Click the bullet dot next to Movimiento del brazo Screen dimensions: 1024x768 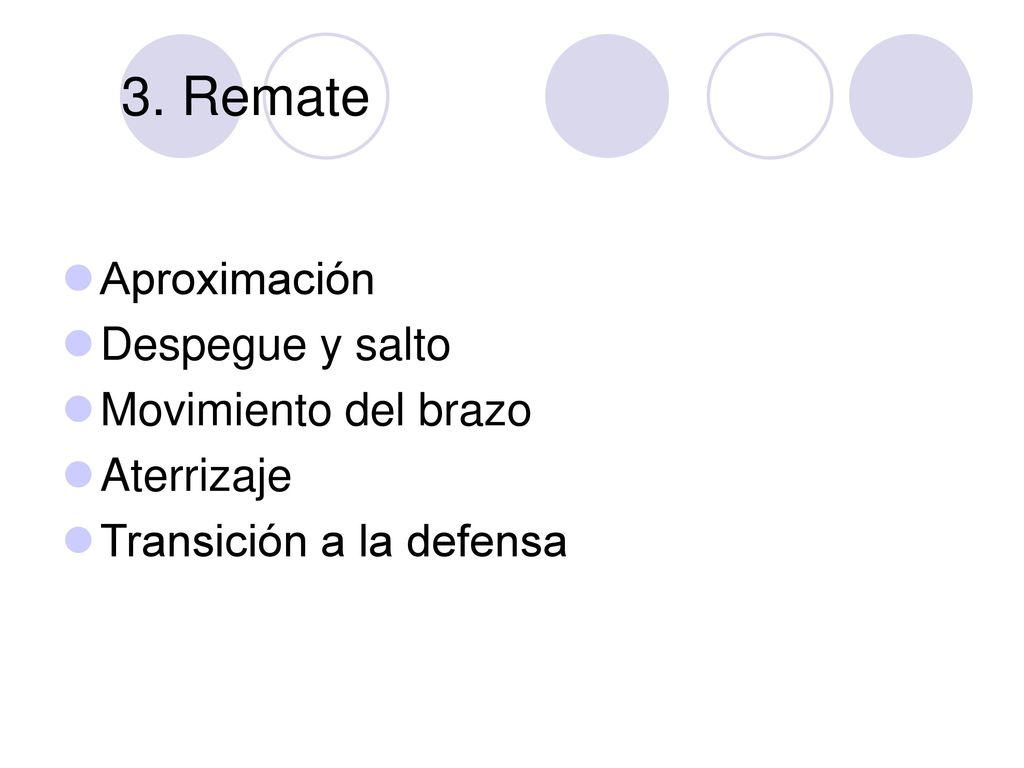click(78, 409)
